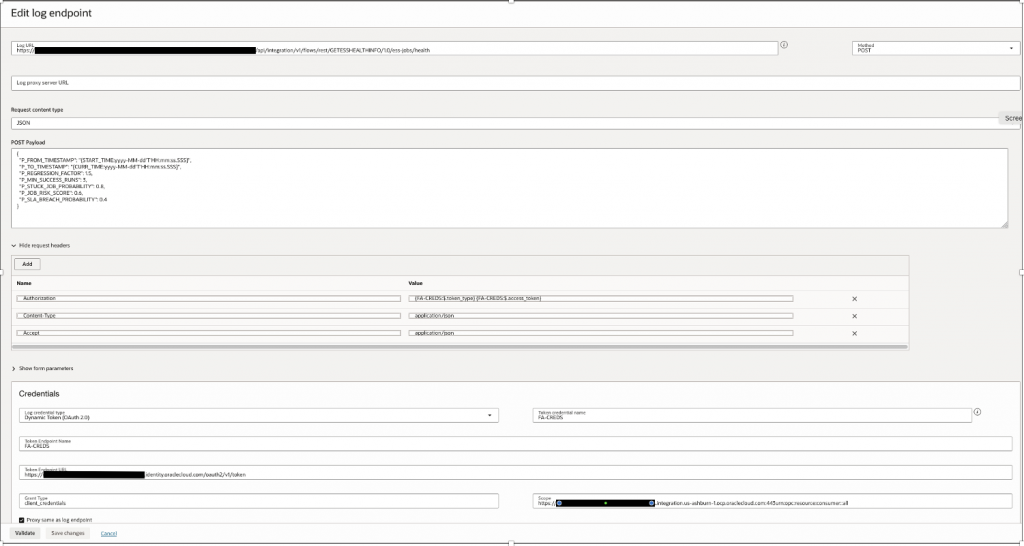Click the Credentials section heading
This screenshot has height=546, width=1024.
pos(39,394)
